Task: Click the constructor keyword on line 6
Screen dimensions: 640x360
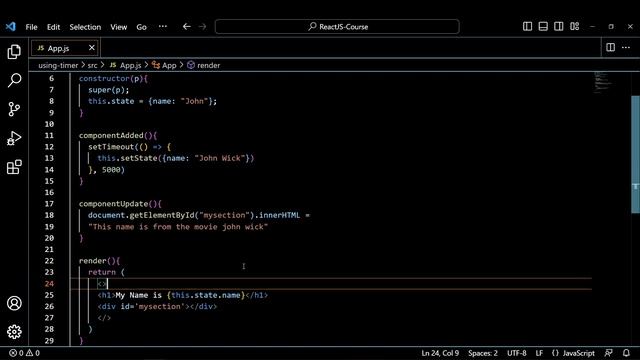Action: [104, 78]
